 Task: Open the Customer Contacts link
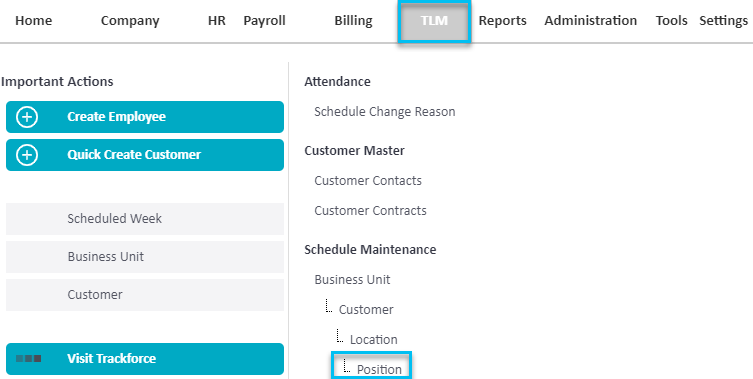[368, 181]
